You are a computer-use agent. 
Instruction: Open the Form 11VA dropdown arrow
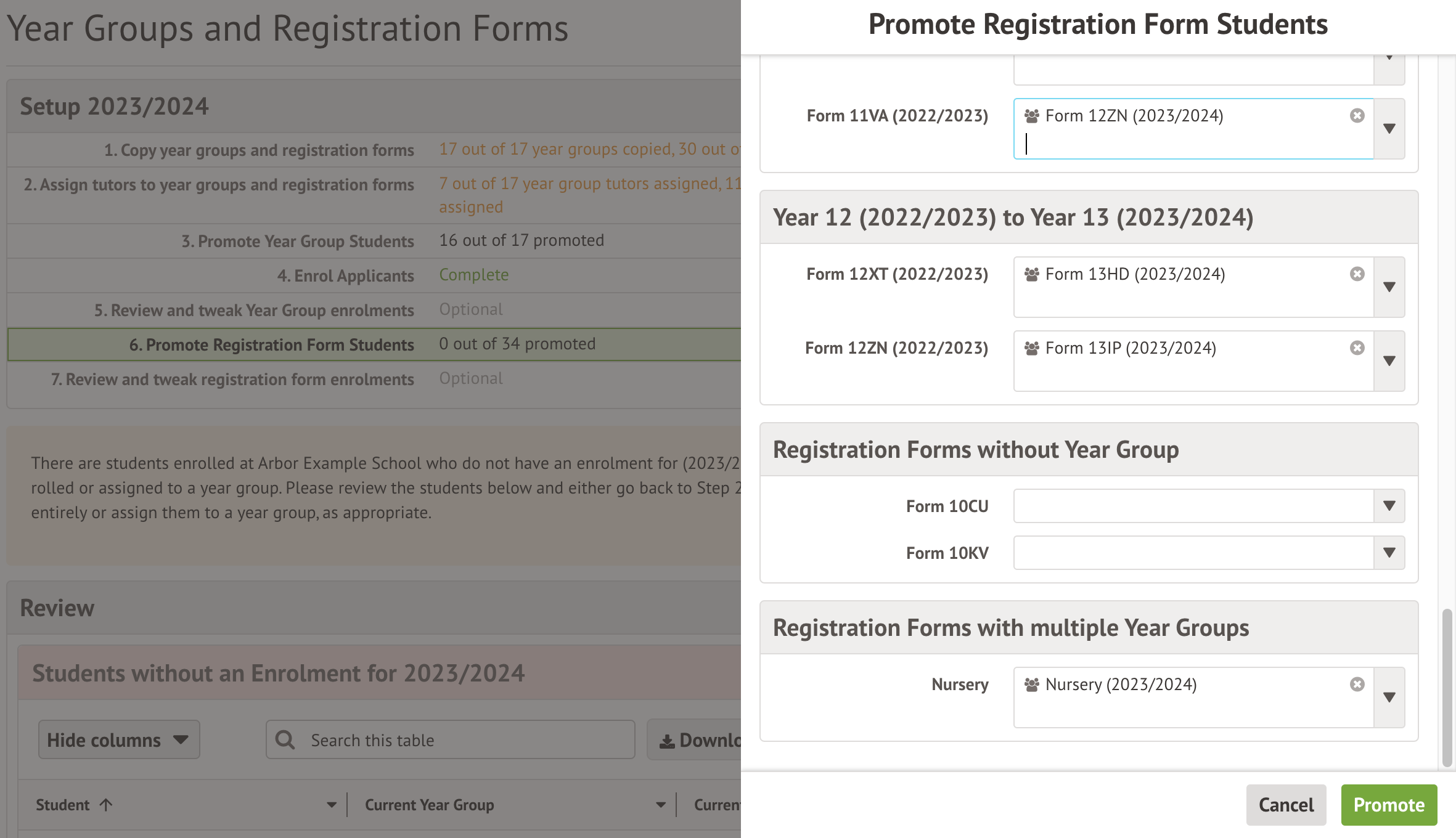(x=1389, y=129)
